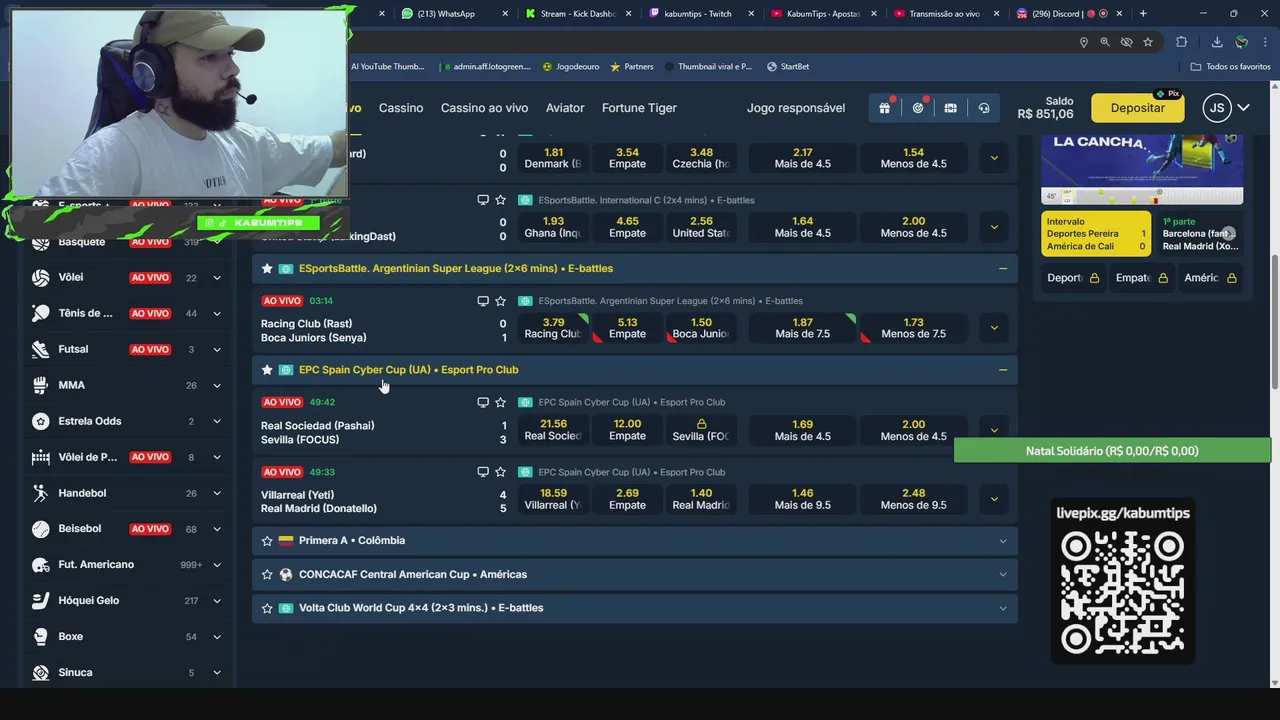The image size is (1280, 720).
Task: Click the Depositar button
Action: [x=1137, y=108]
